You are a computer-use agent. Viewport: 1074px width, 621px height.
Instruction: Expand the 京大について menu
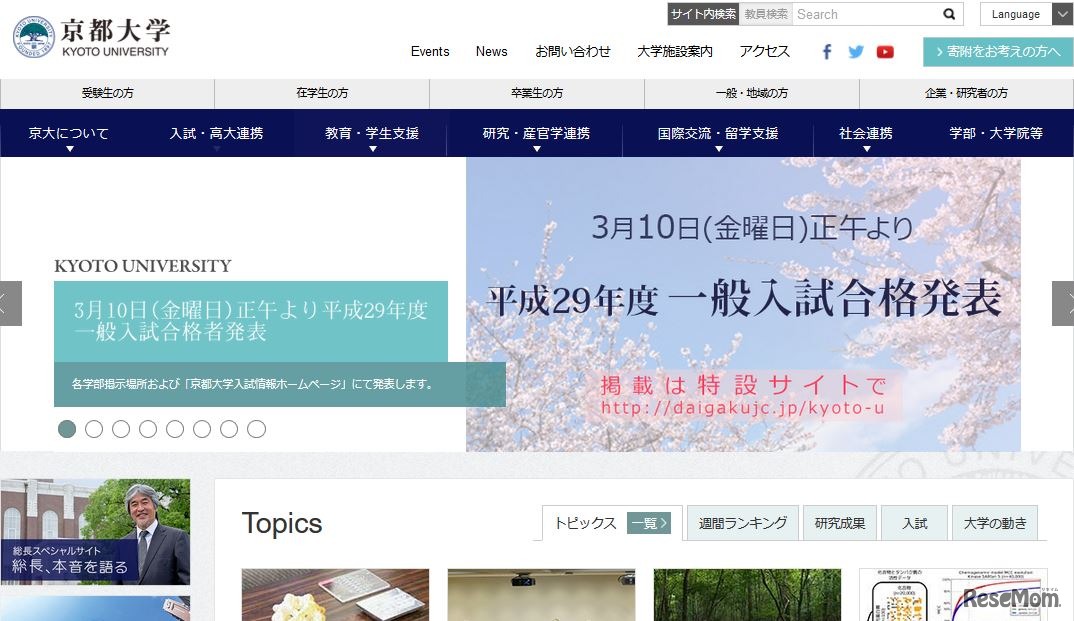pos(69,134)
